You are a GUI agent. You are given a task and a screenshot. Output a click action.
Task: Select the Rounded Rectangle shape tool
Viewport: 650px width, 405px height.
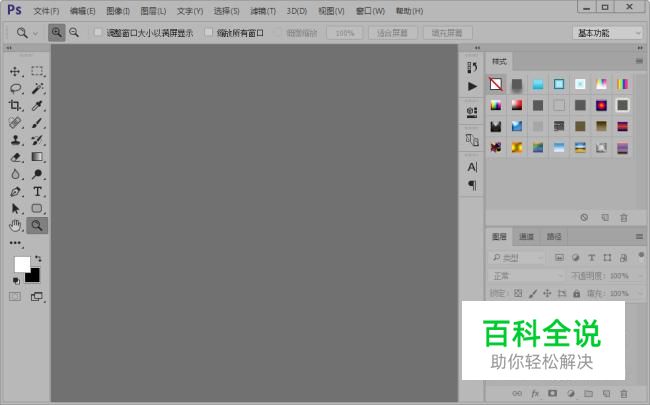coord(37,208)
